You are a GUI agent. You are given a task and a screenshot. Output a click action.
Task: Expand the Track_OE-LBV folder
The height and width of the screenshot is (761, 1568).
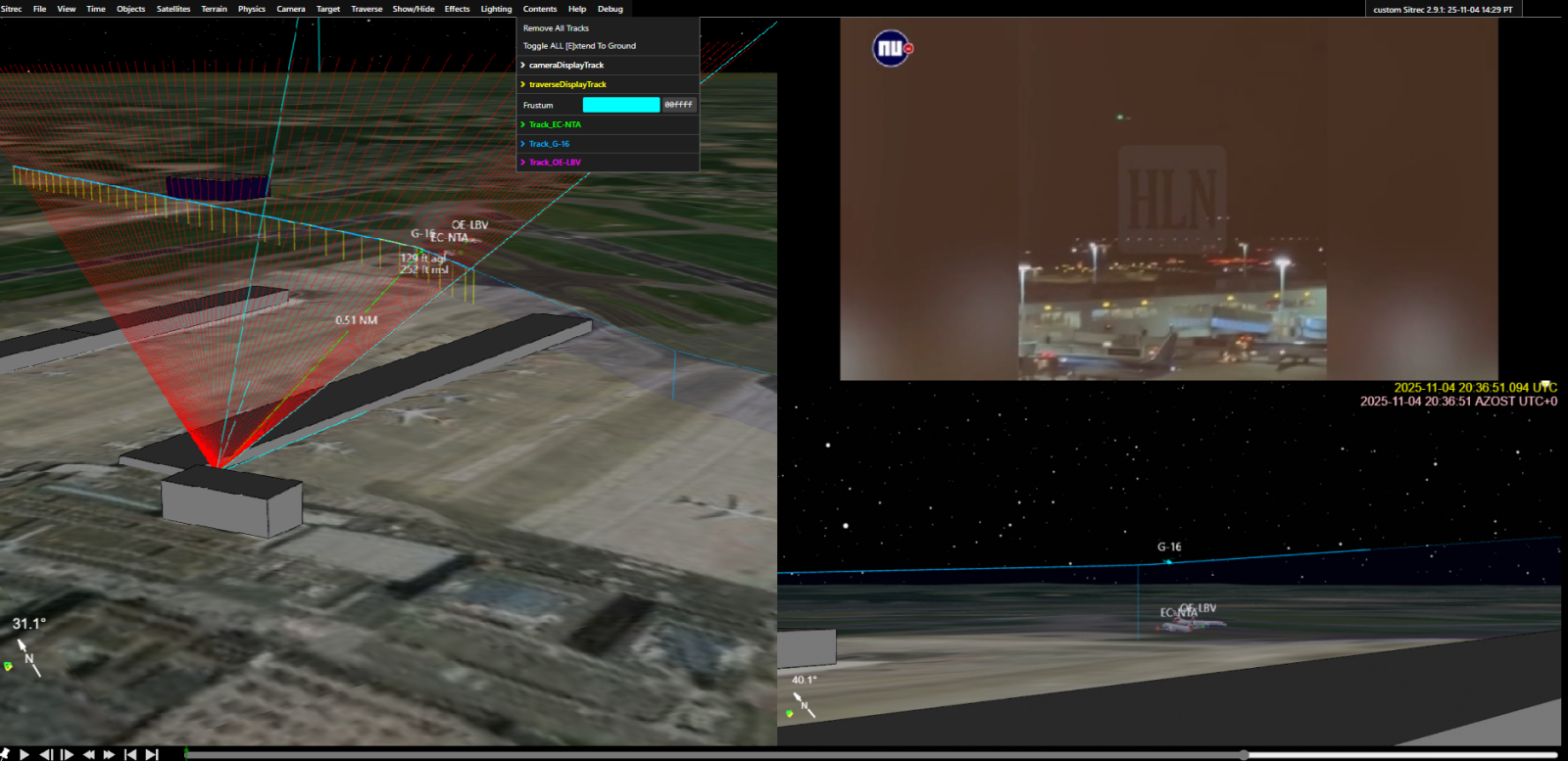click(x=555, y=163)
